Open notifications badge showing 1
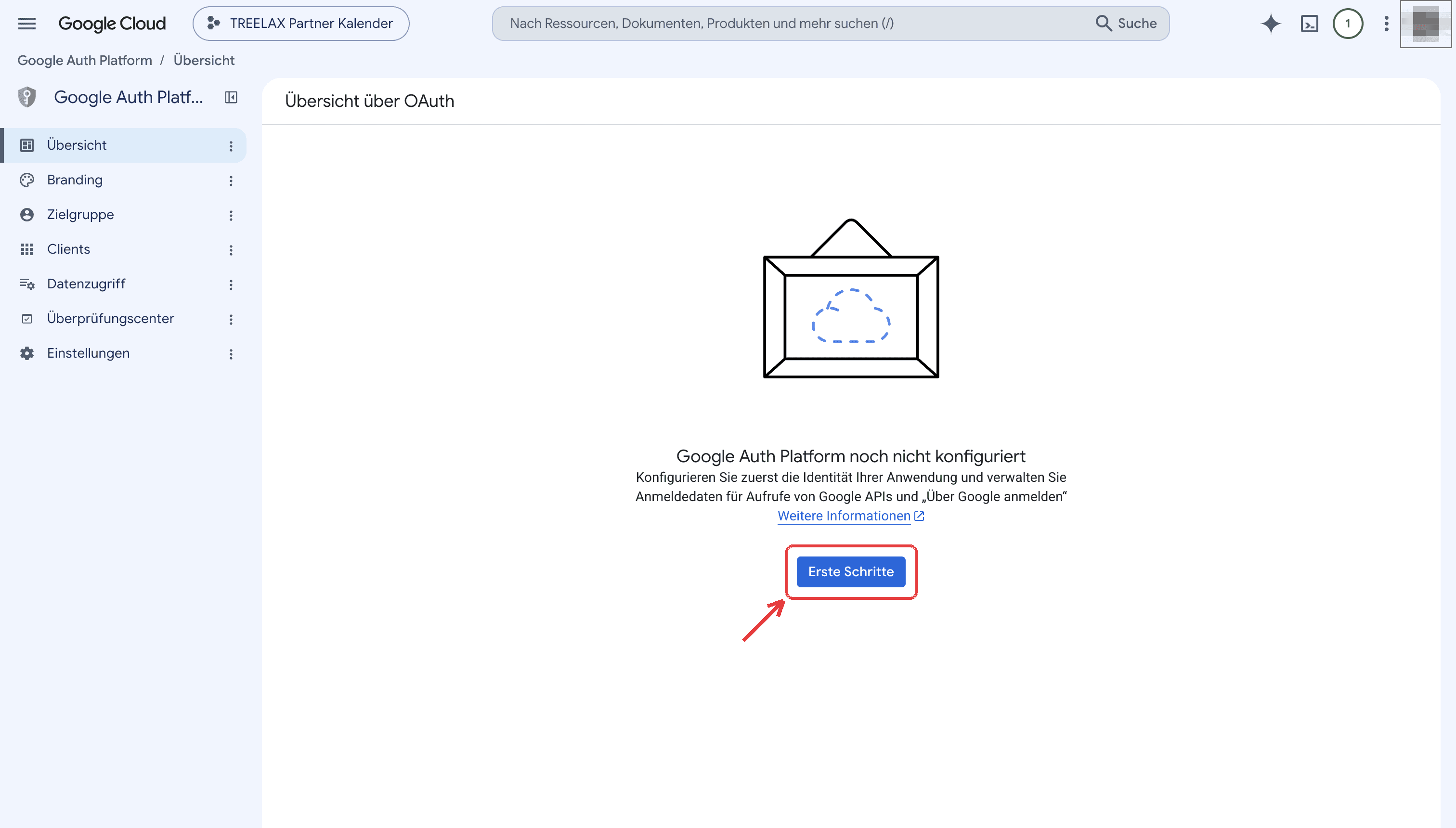The width and height of the screenshot is (1456, 828). click(1348, 23)
